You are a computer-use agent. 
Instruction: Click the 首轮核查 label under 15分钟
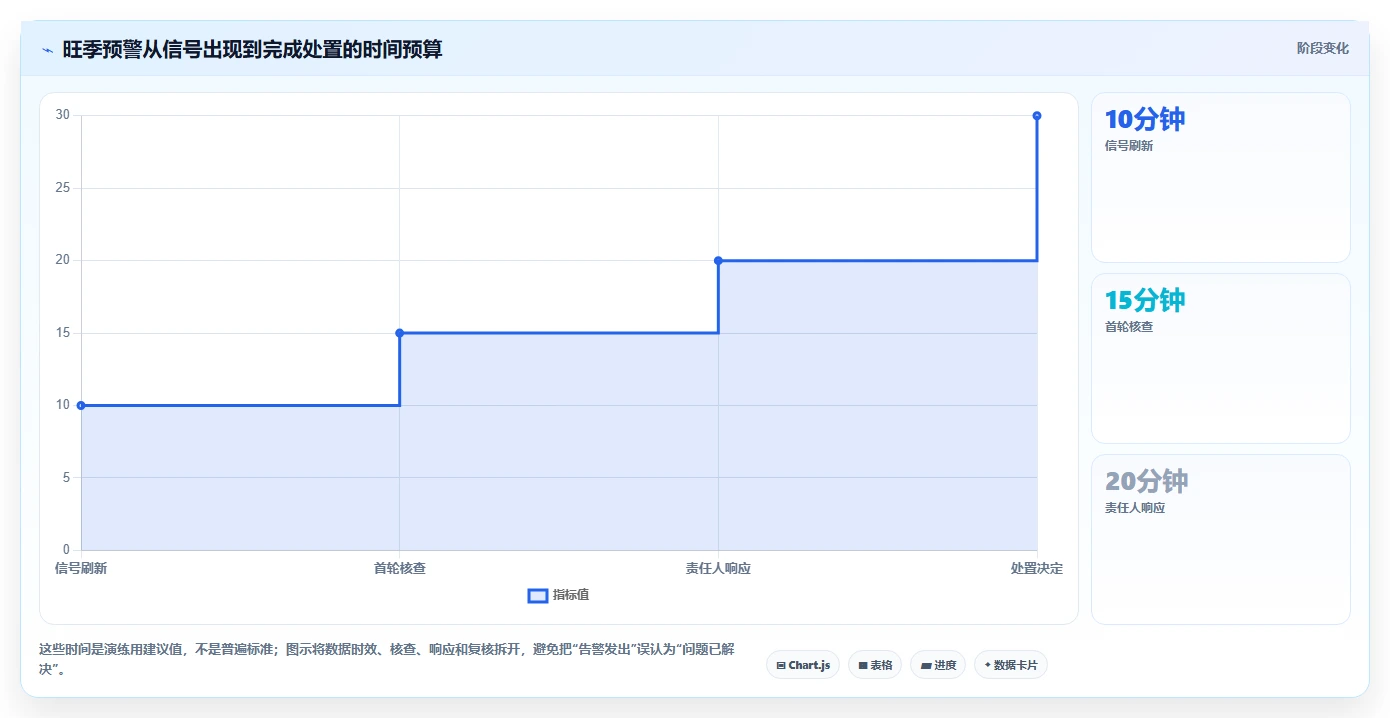1129,327
